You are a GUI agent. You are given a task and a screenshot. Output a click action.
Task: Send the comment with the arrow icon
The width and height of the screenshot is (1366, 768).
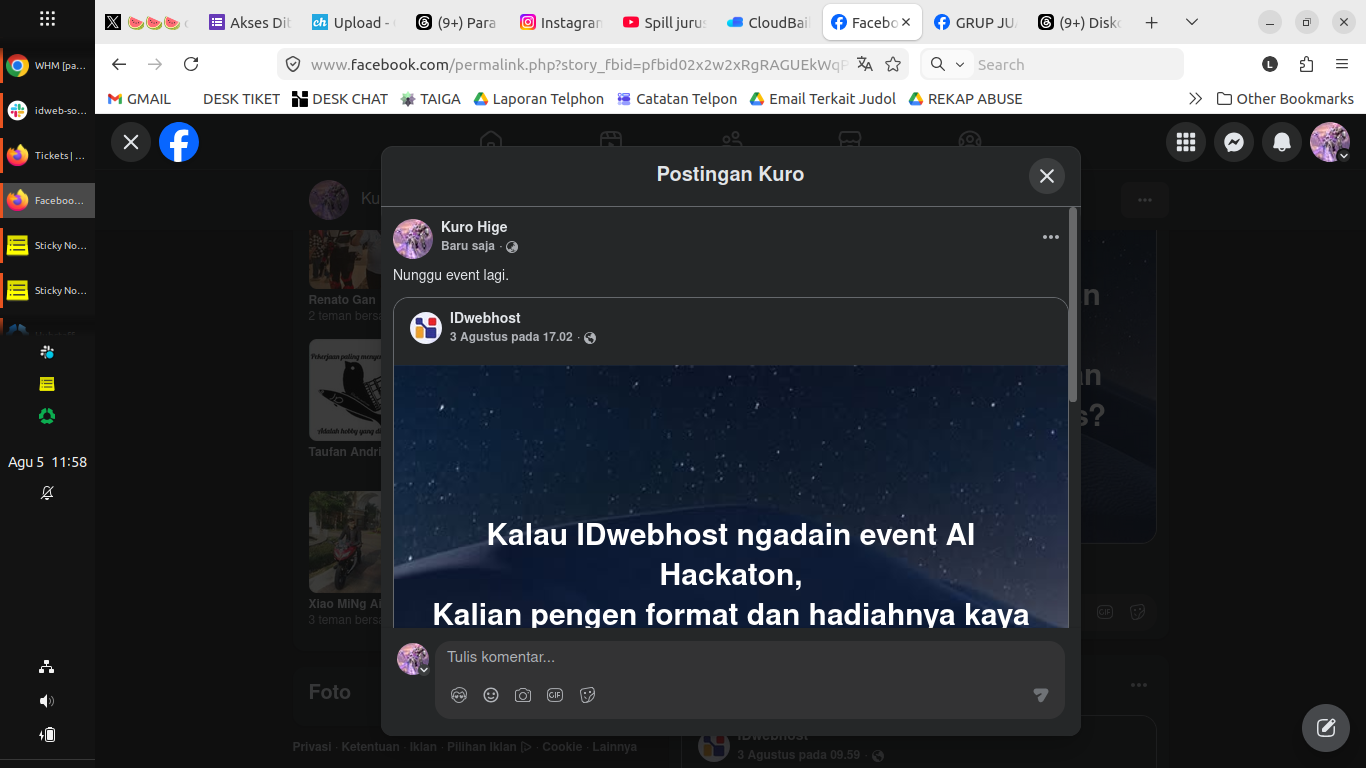[1041, 695]
